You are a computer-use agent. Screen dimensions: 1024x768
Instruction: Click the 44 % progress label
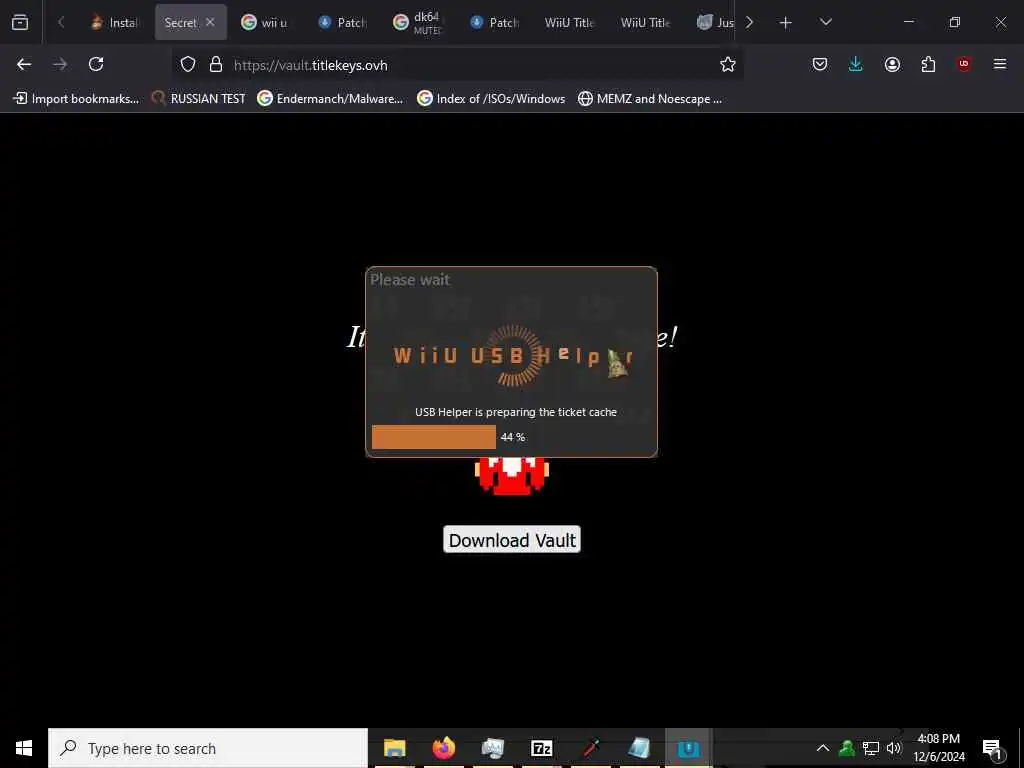[x=513, y=437]
